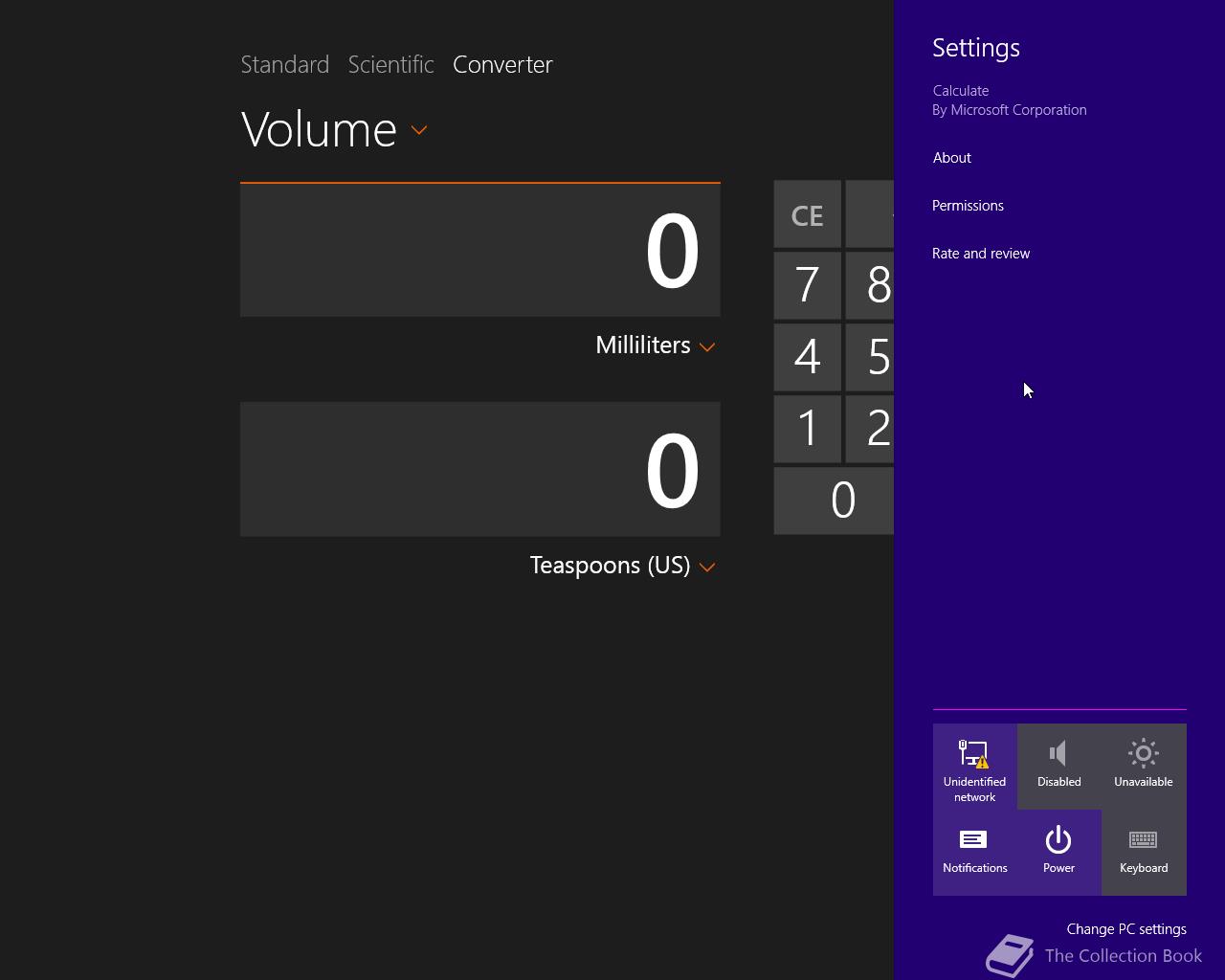Select the Teaspoons (US) value field
The width and height of the screenshot is (1225, 980).
click(480, 469)
